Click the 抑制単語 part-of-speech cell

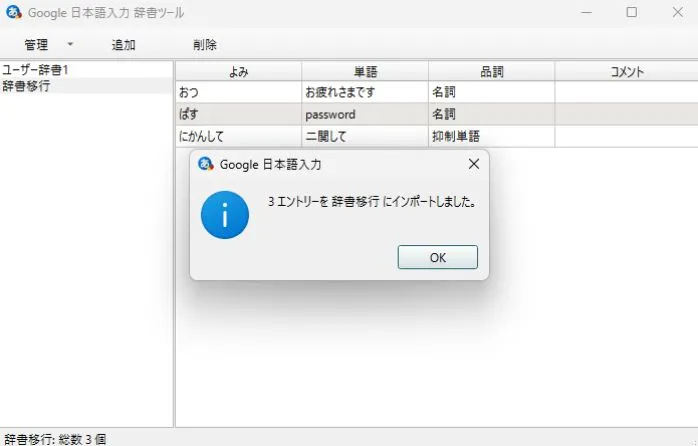coord(491,136)
